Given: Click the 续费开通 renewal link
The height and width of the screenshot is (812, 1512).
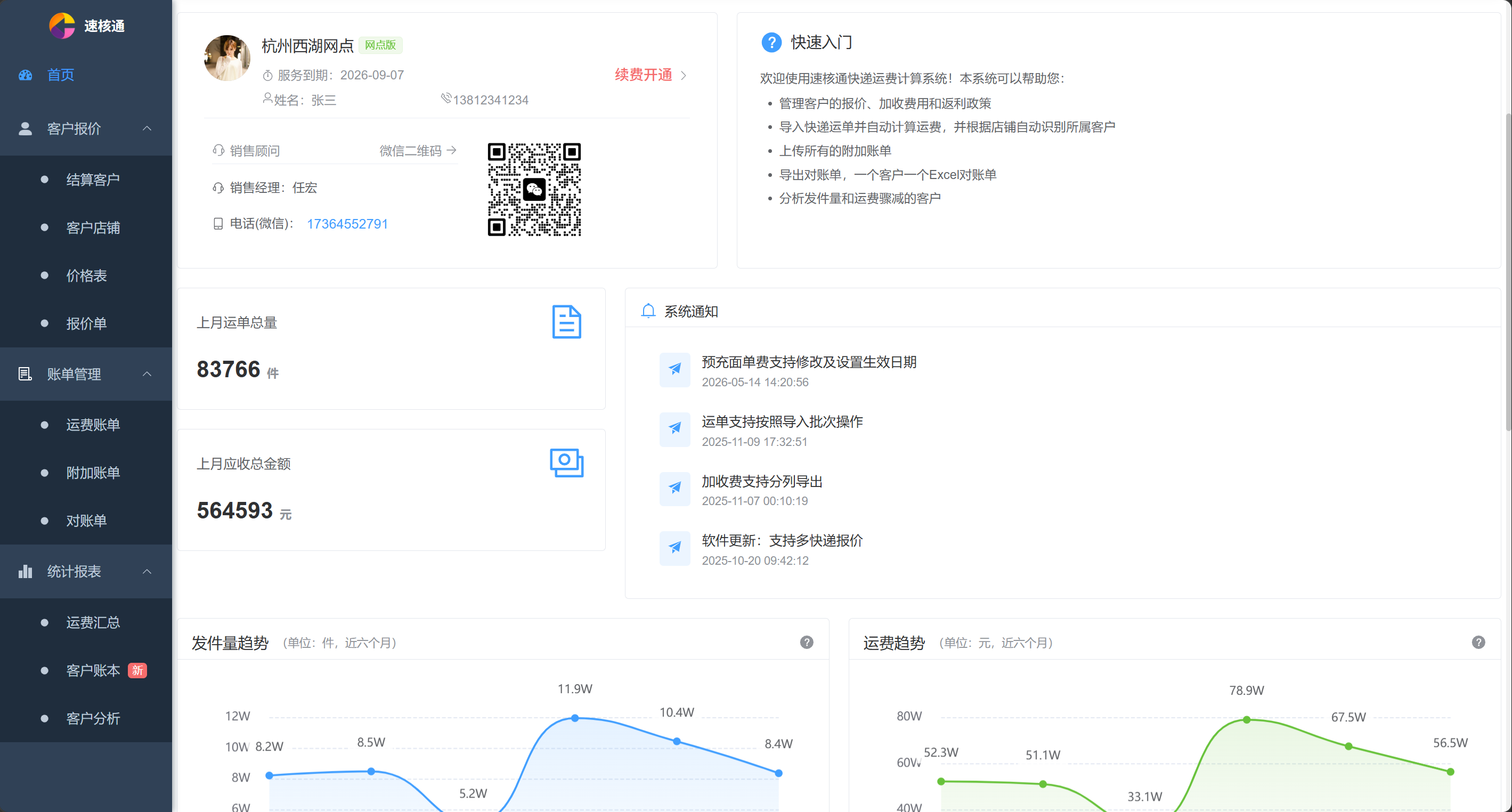Looking at the screenshot, I should coord(643,75).
